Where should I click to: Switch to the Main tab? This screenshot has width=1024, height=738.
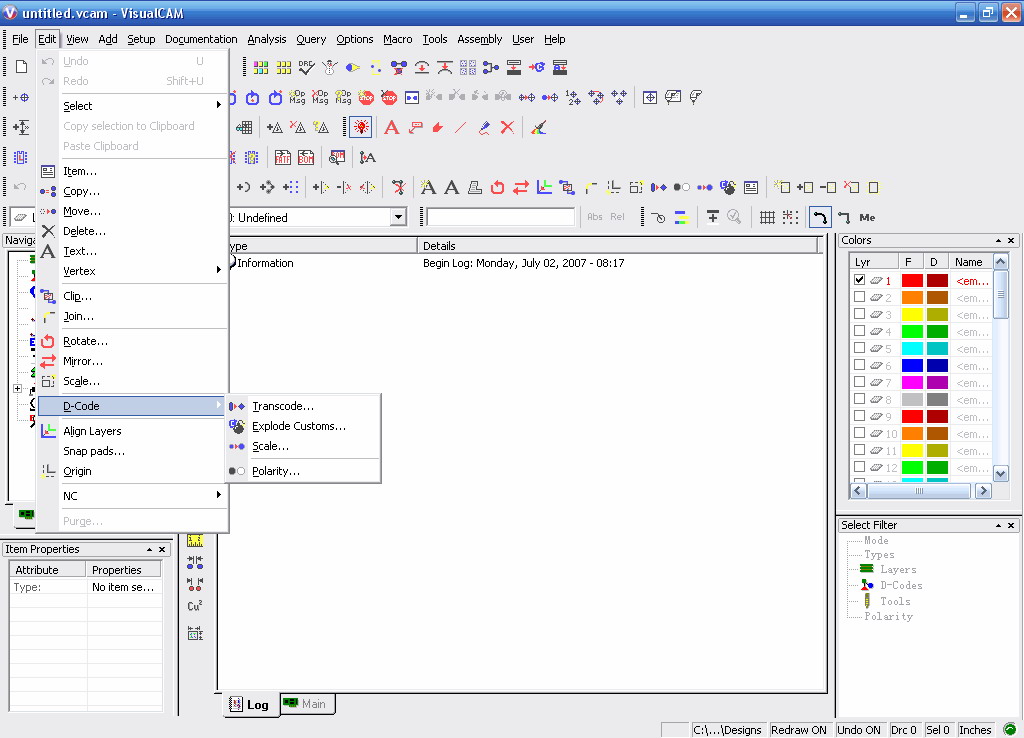click(x=307, y=703)
